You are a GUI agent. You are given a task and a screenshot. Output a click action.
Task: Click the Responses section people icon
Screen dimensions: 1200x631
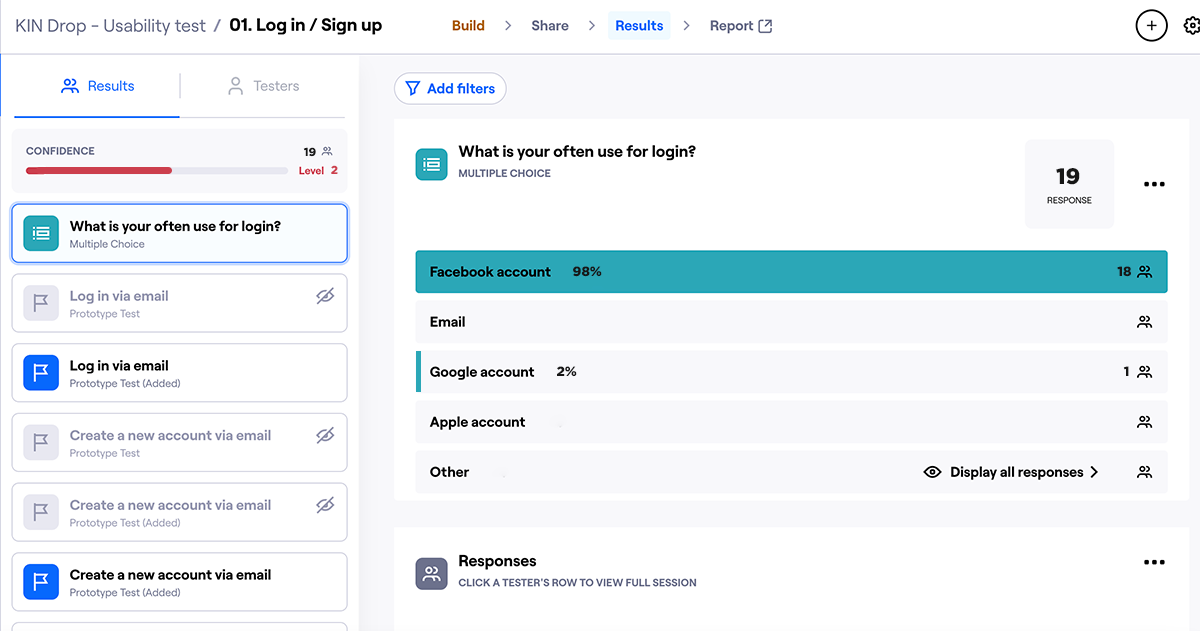pyautogui.click(x=432, y=574)
